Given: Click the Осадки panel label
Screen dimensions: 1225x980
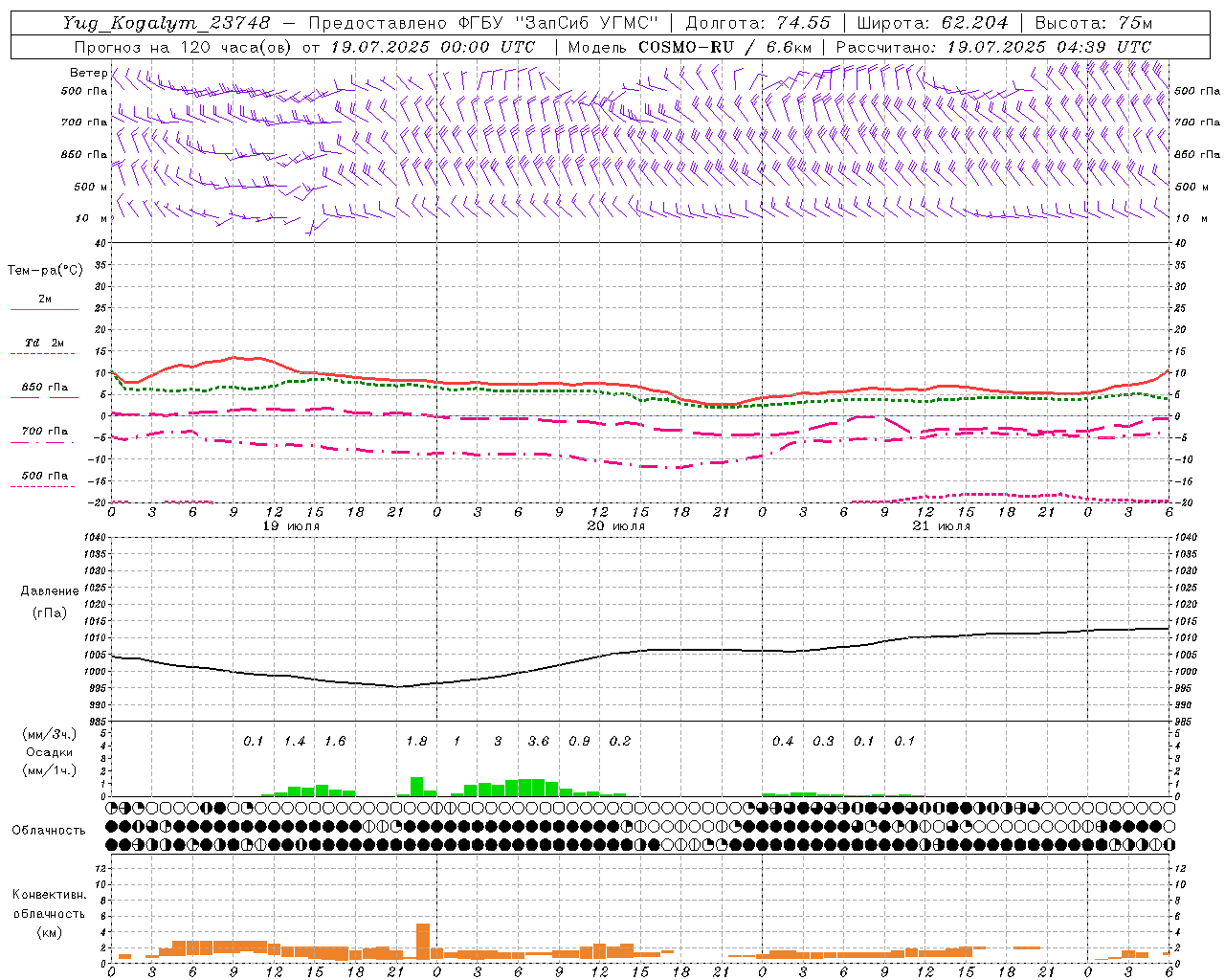Looking at the screenshot, I should tap(49, 752).
